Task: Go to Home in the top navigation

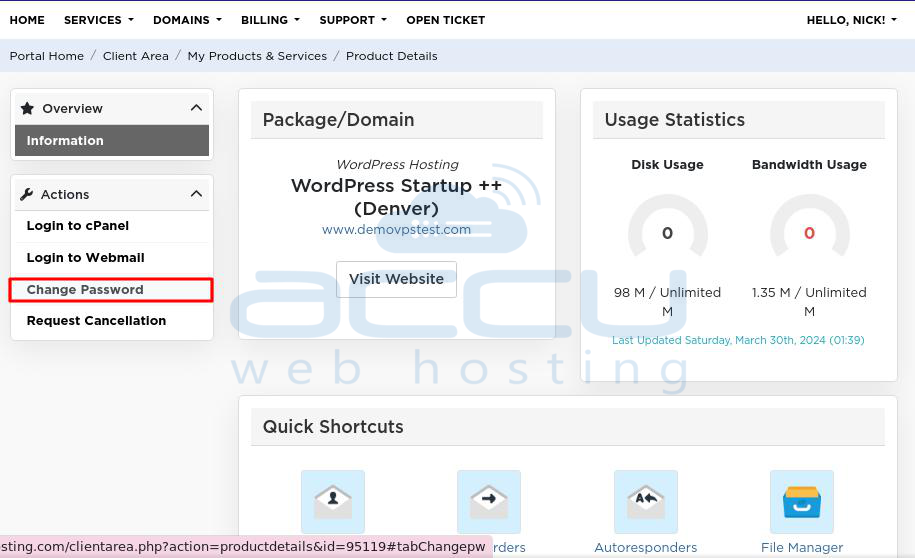Action: pyautogui.click(x=27, y=20)
